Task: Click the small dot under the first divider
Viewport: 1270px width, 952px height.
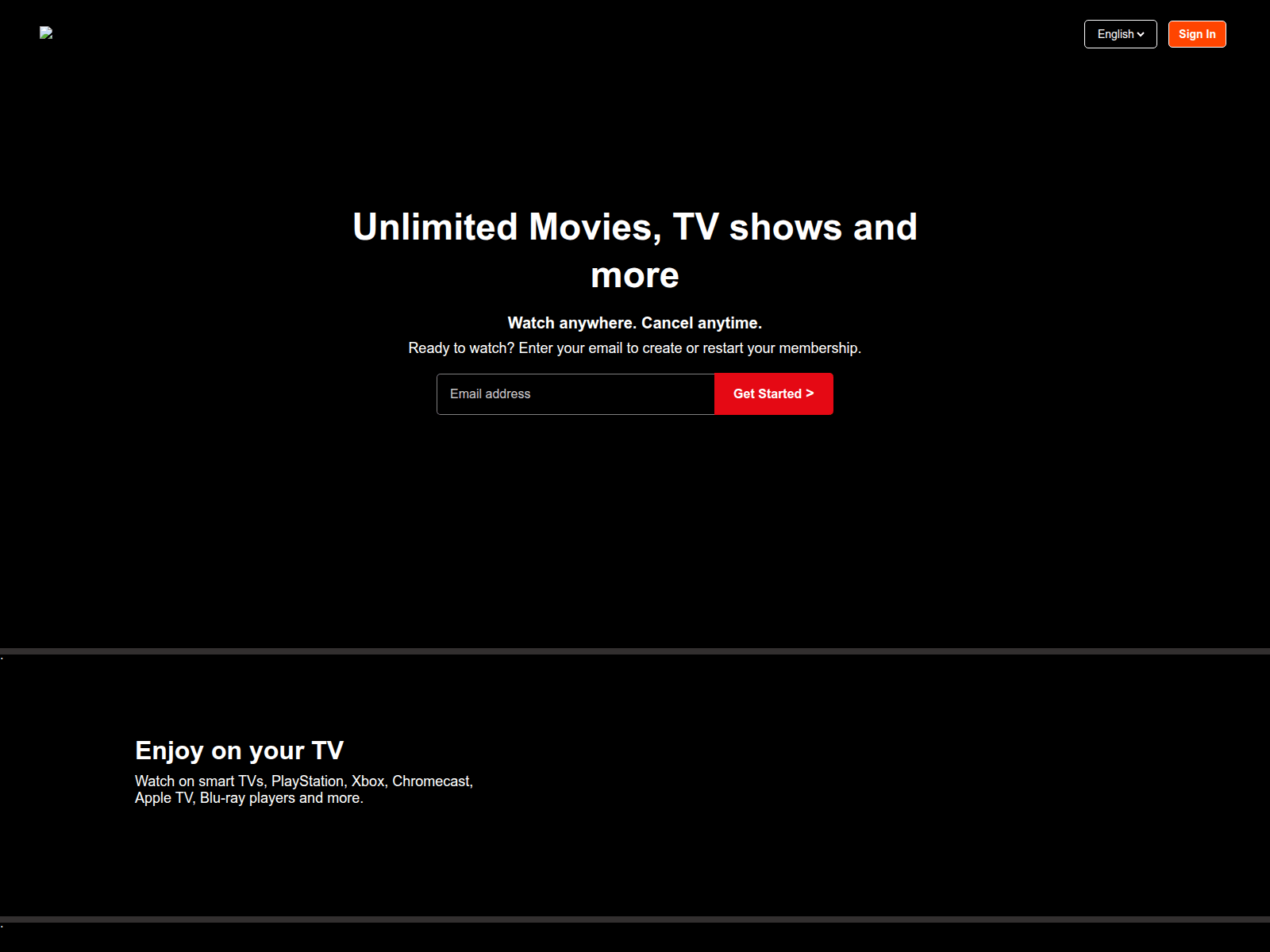Action: pyautogui.click(x=2, y=658)
